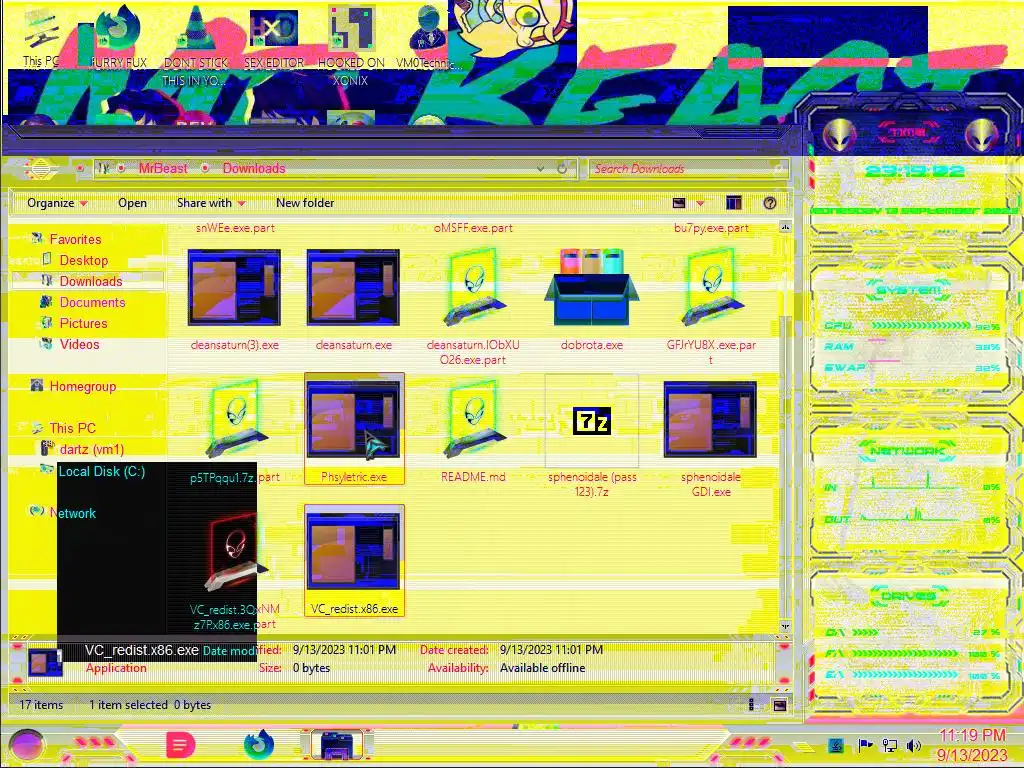Screen dimensions: 1024x768
Task: Switch to details view in status bar
Action: (x=752, y=705)
